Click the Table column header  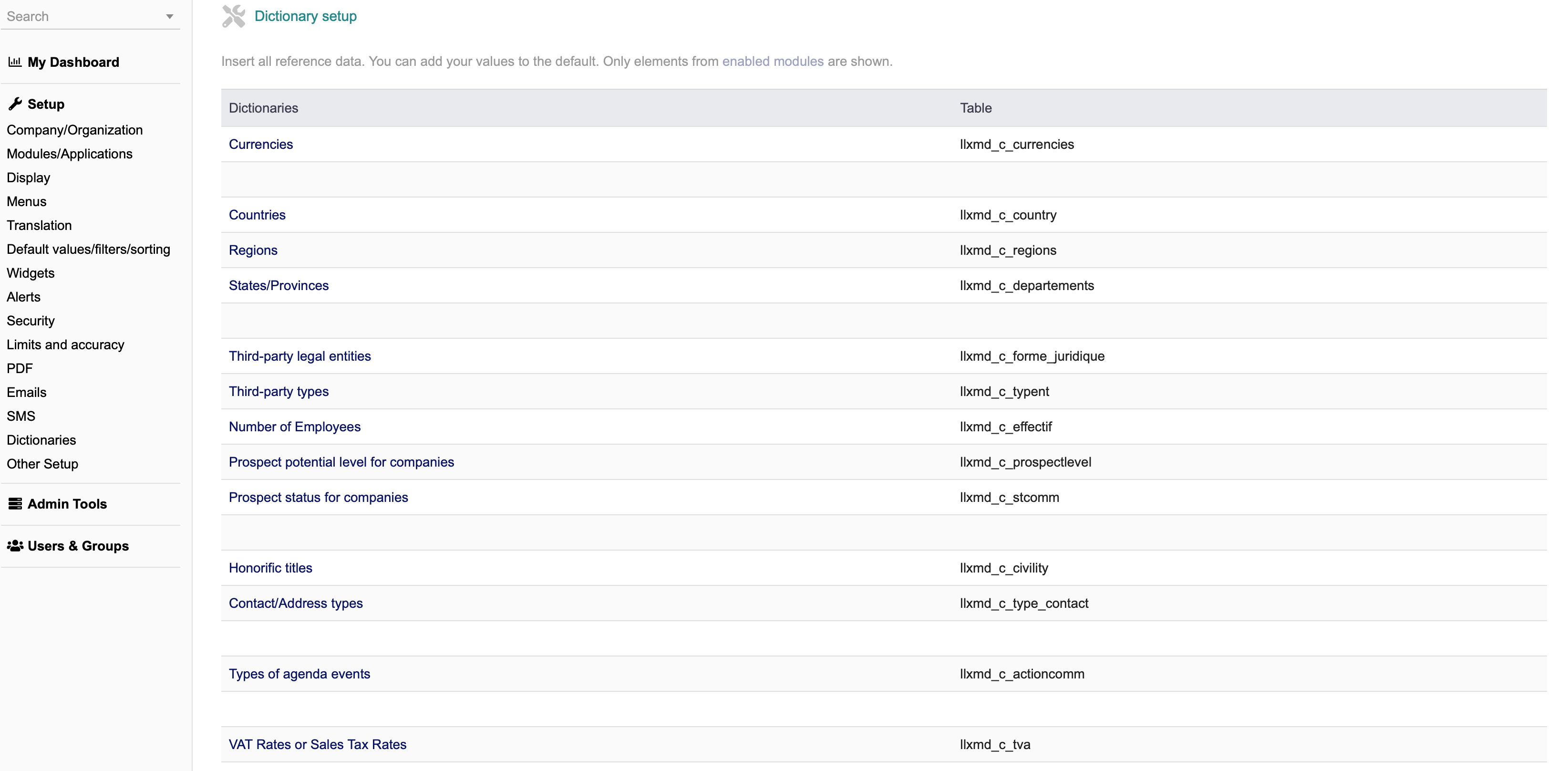click(976, 108)
